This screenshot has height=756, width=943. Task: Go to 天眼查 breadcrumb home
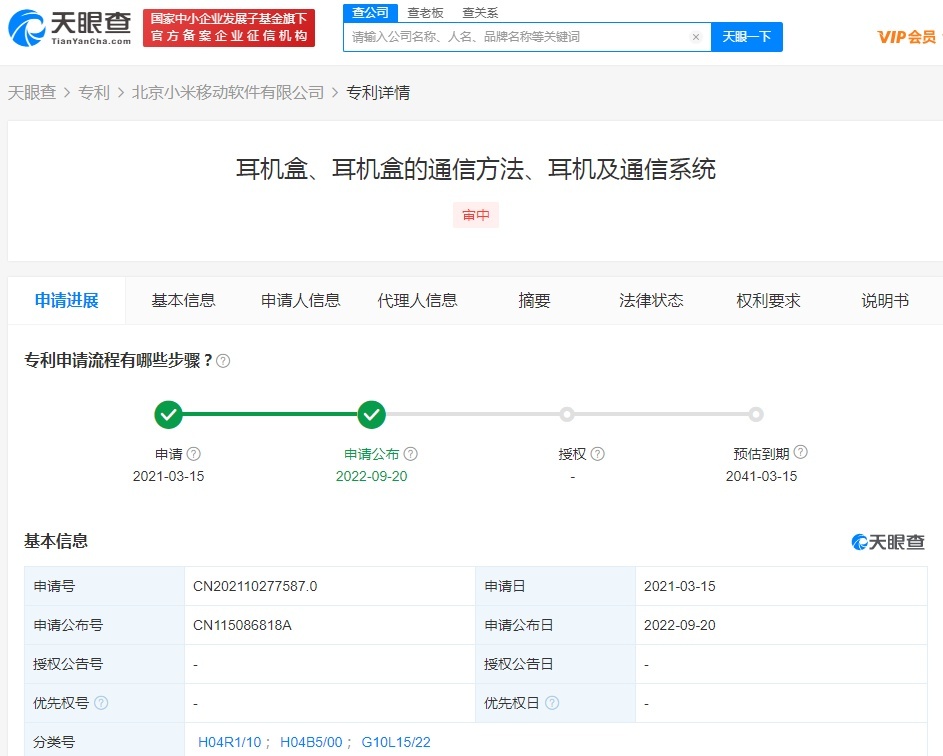click(32, 93)
